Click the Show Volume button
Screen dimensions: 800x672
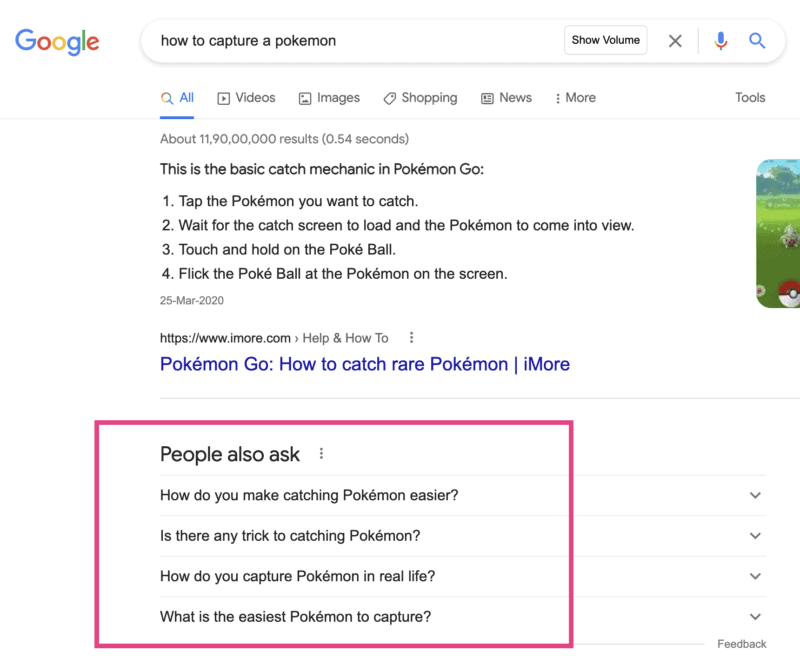(x=605, y=41)
